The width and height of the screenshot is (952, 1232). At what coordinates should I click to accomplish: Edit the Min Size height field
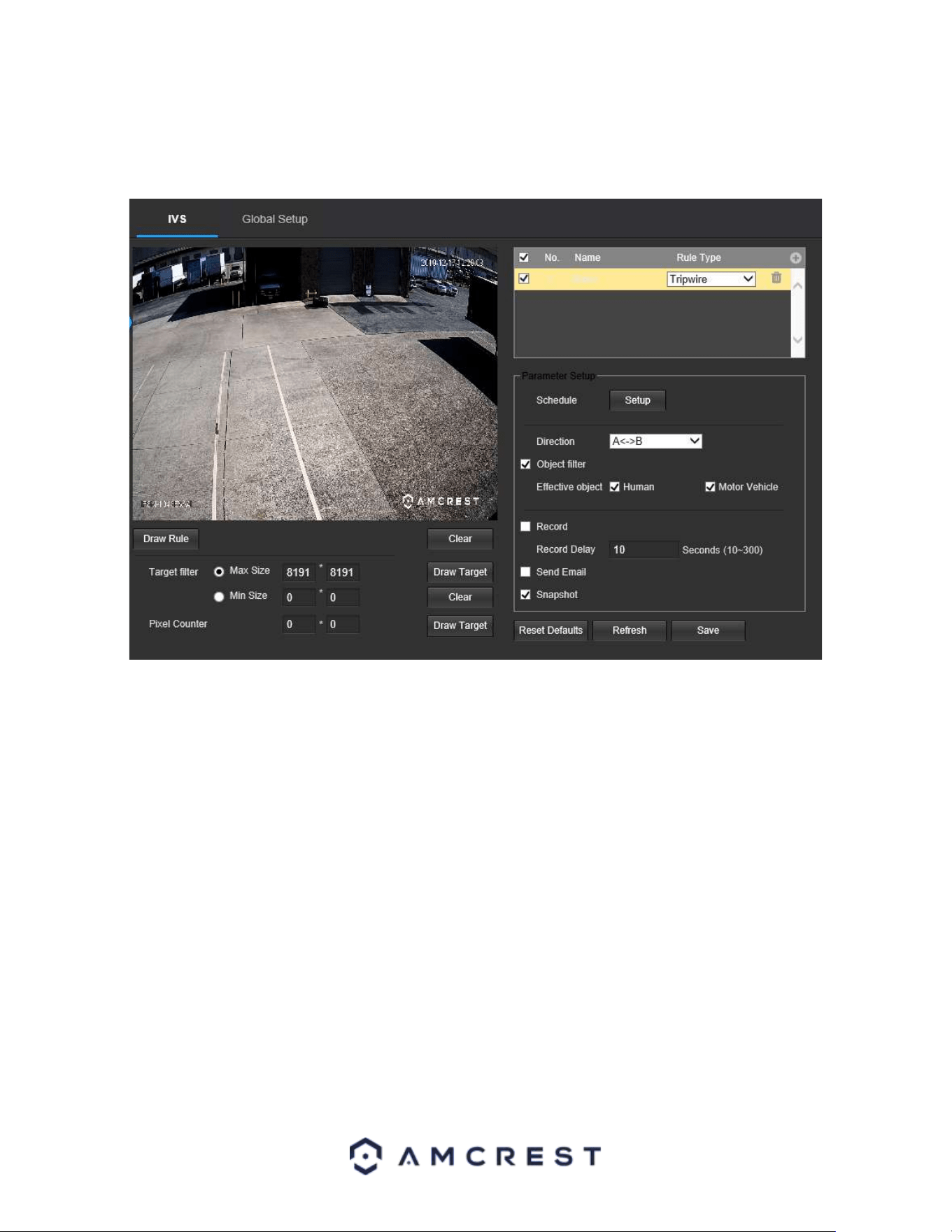pos(343,597)
